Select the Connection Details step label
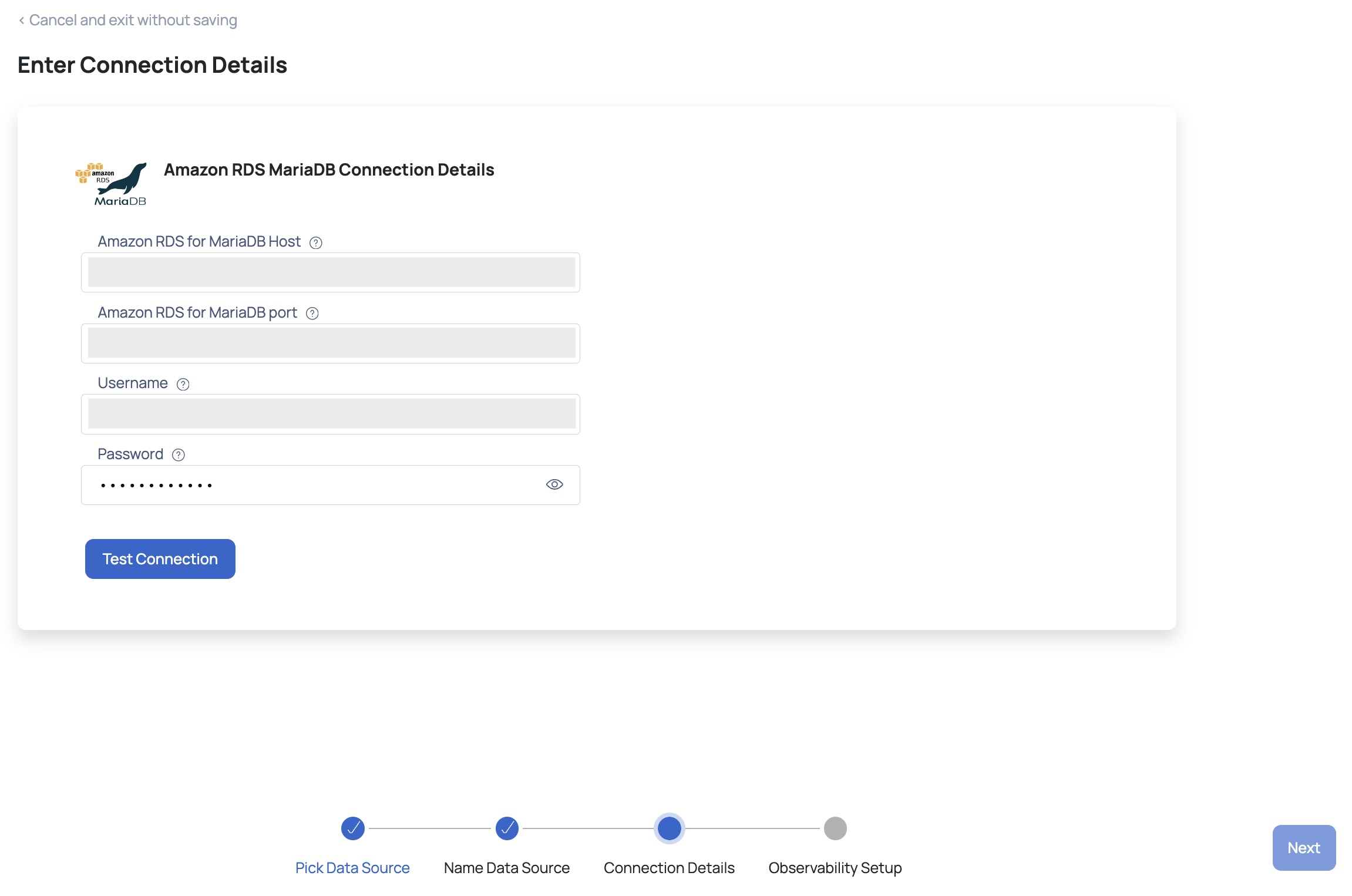This screenshot has height=896, width=1352. click(669, 868)
